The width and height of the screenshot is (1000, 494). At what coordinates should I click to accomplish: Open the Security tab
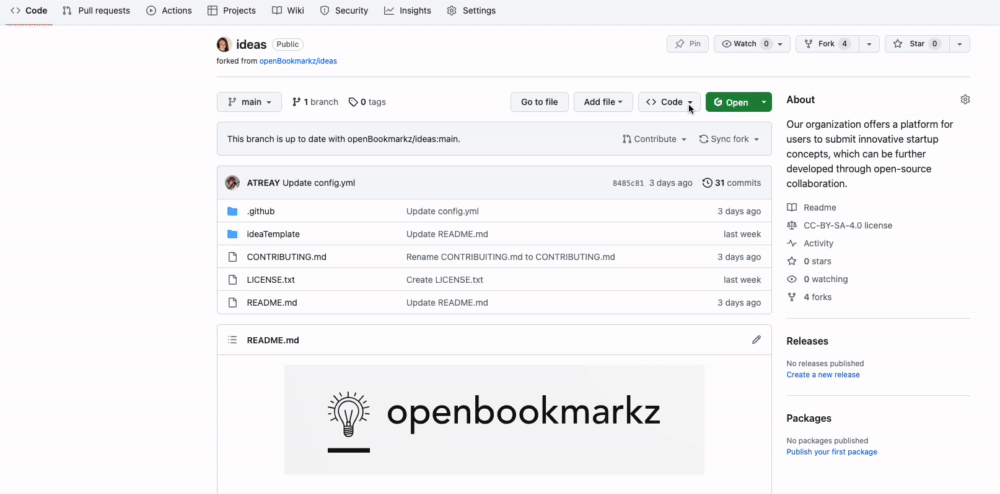point(344,11)
